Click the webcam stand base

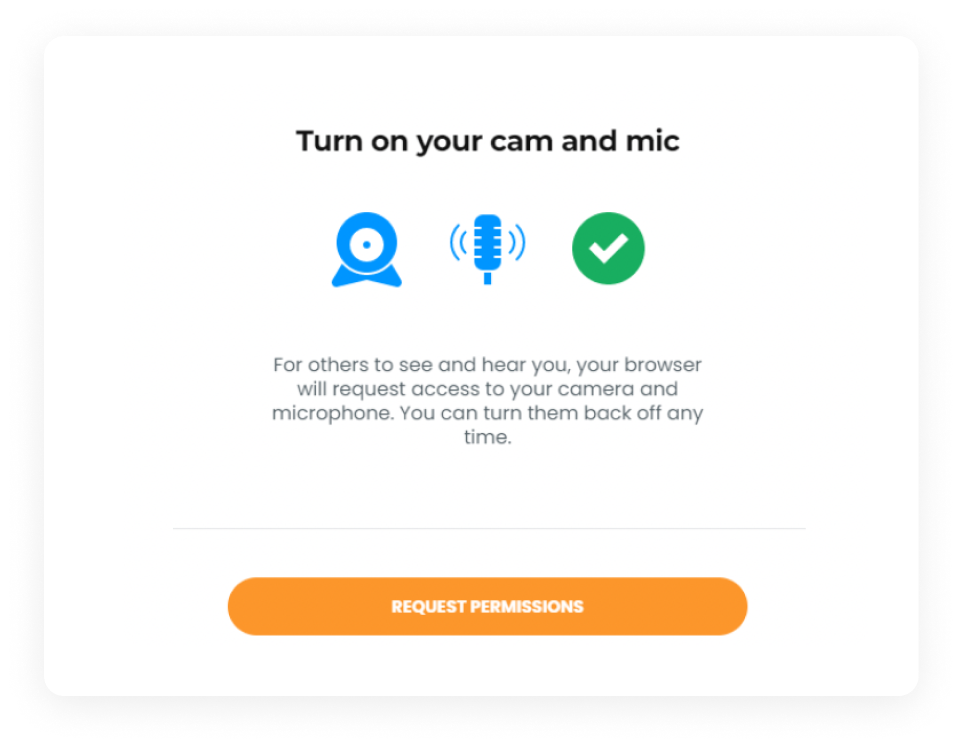click(367, 277)
